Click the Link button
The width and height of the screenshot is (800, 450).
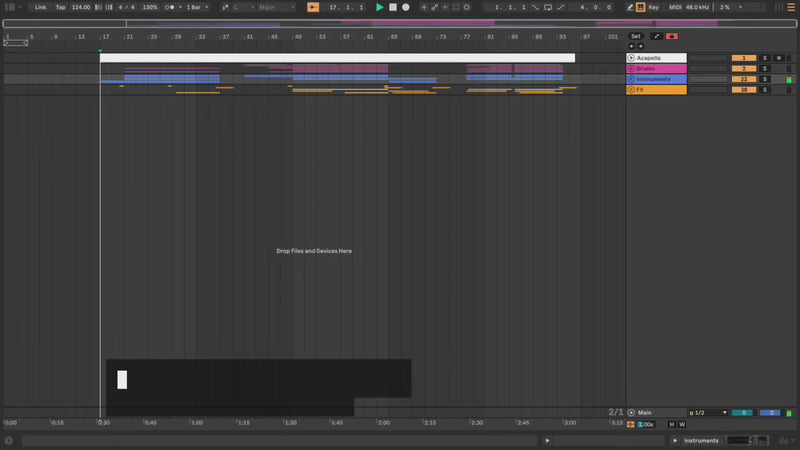(x=39, y=7)
